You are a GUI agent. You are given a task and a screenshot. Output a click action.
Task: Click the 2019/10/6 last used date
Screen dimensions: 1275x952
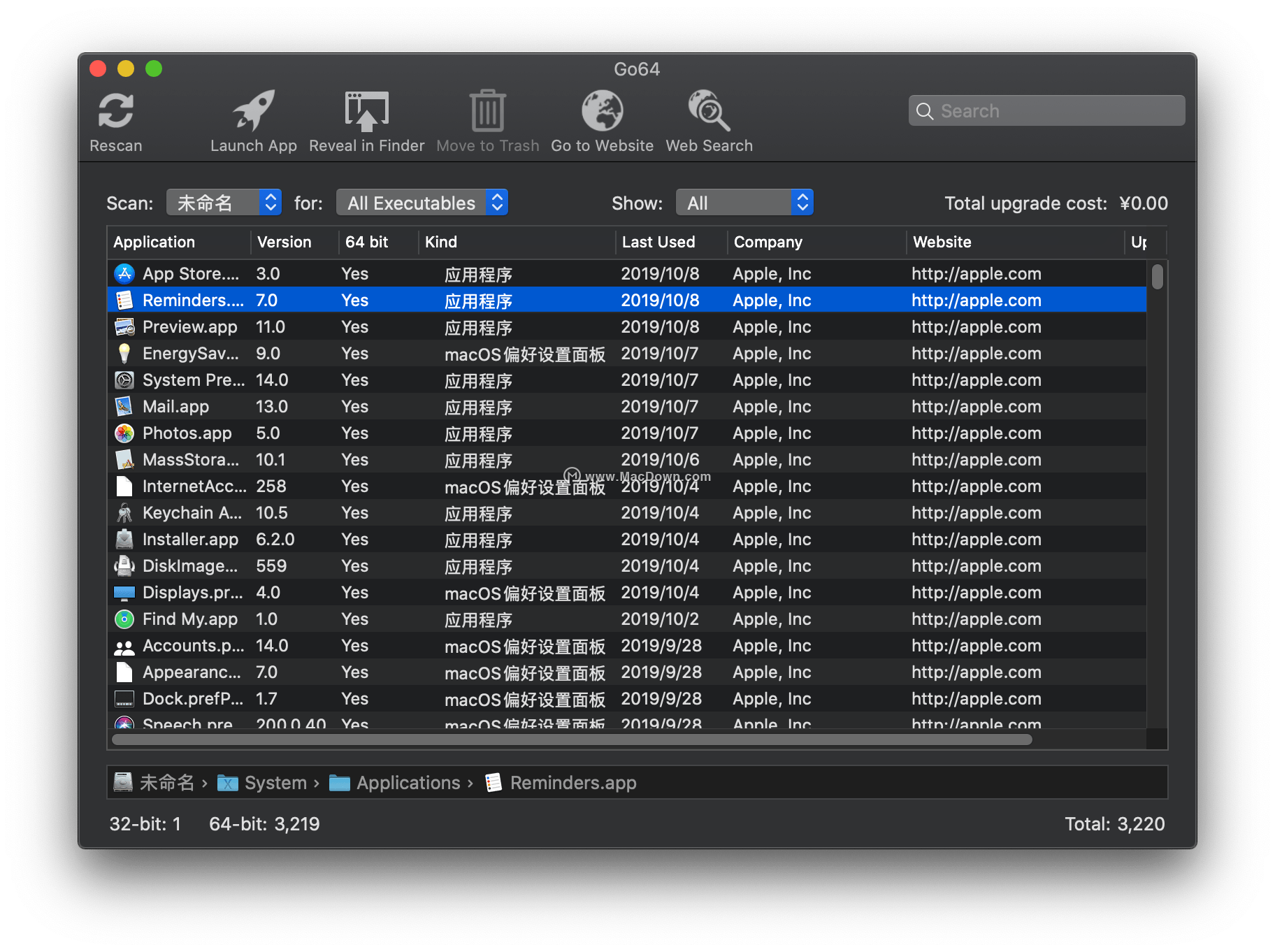660,459
